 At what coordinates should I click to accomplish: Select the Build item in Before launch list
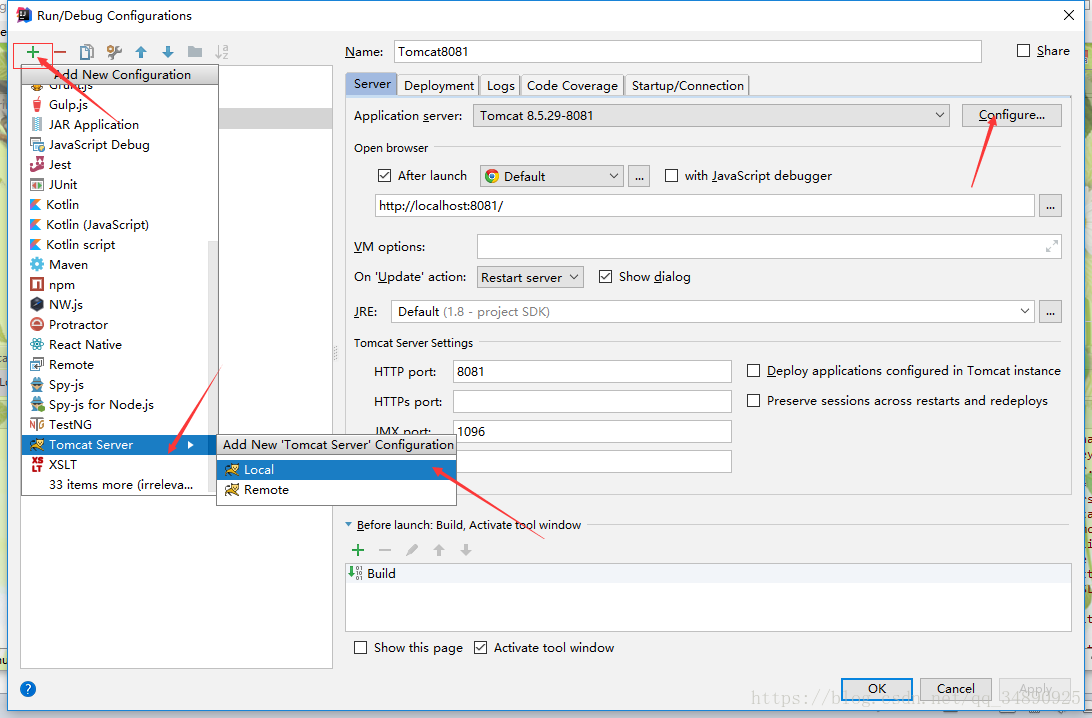click(x=708, y=574)
